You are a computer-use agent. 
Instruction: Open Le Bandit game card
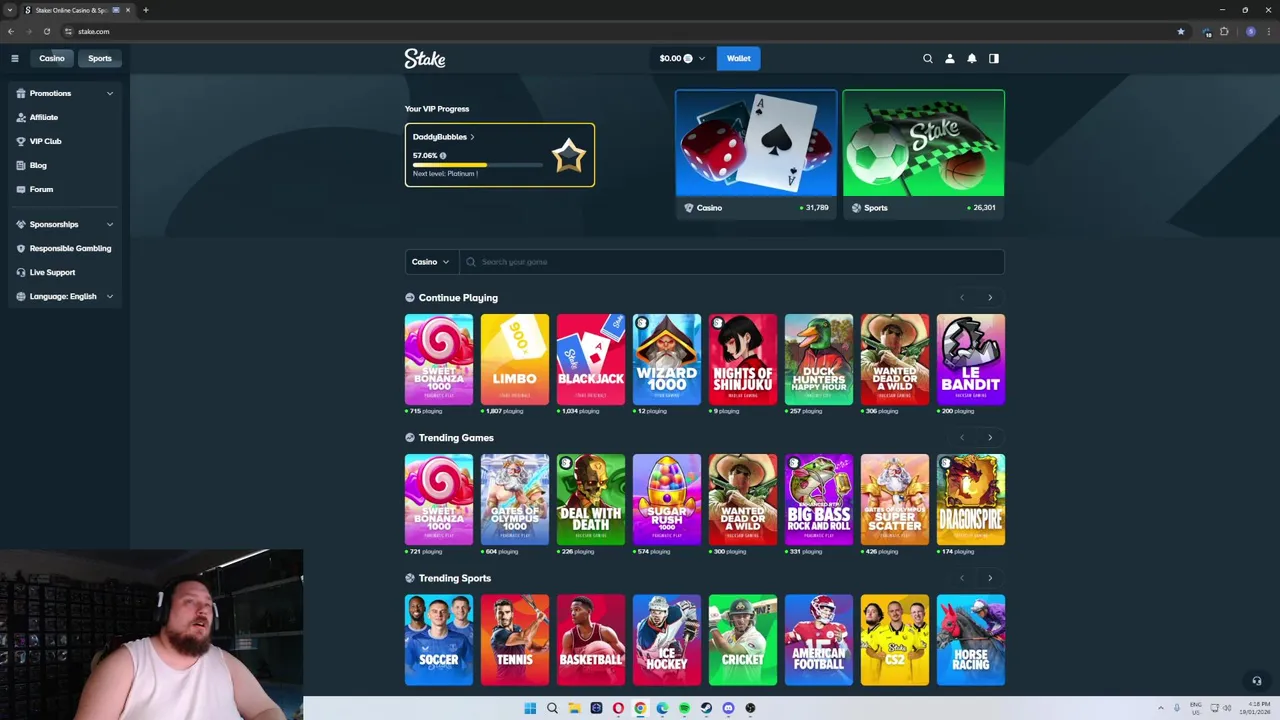(x=971, y=359)
